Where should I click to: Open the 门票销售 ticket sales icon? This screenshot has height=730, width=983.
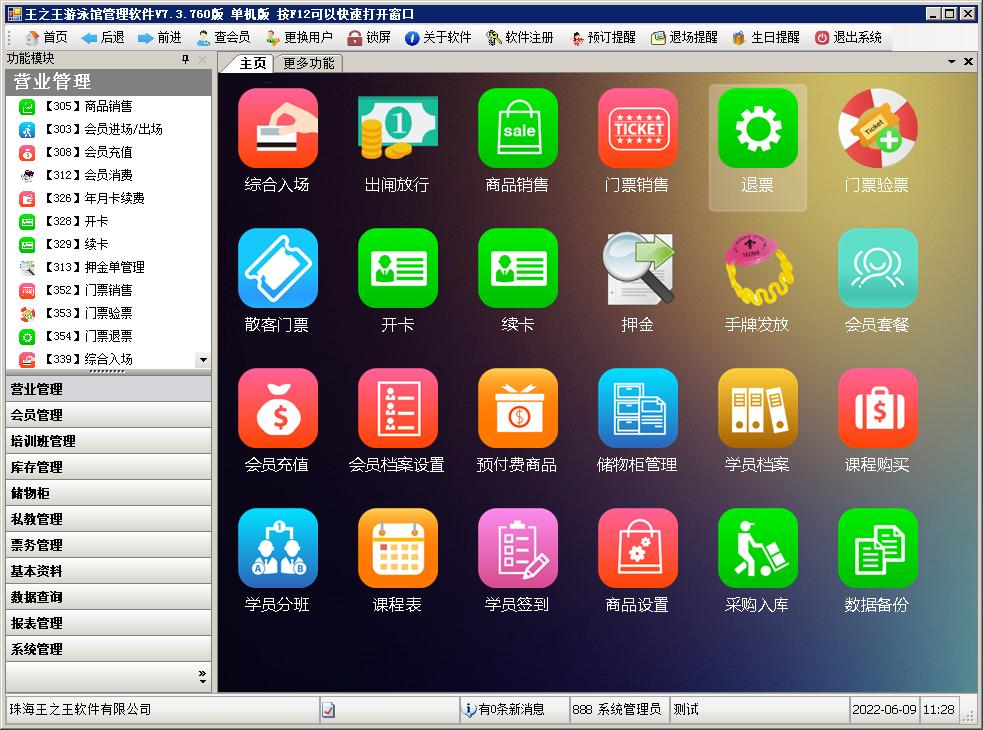coord(637,128)
